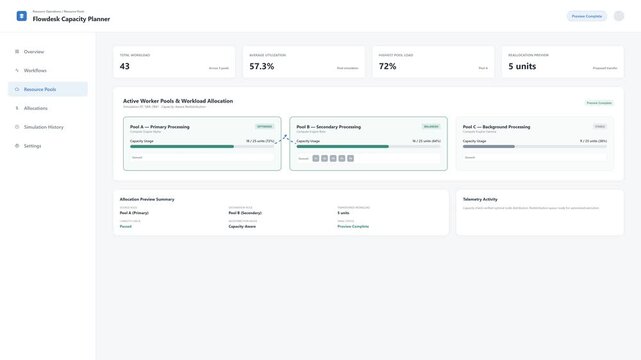Screen dimensions: 641x360
Task: Click Flowdesk Capacity Planner title
Action: (x=71, y=19)
